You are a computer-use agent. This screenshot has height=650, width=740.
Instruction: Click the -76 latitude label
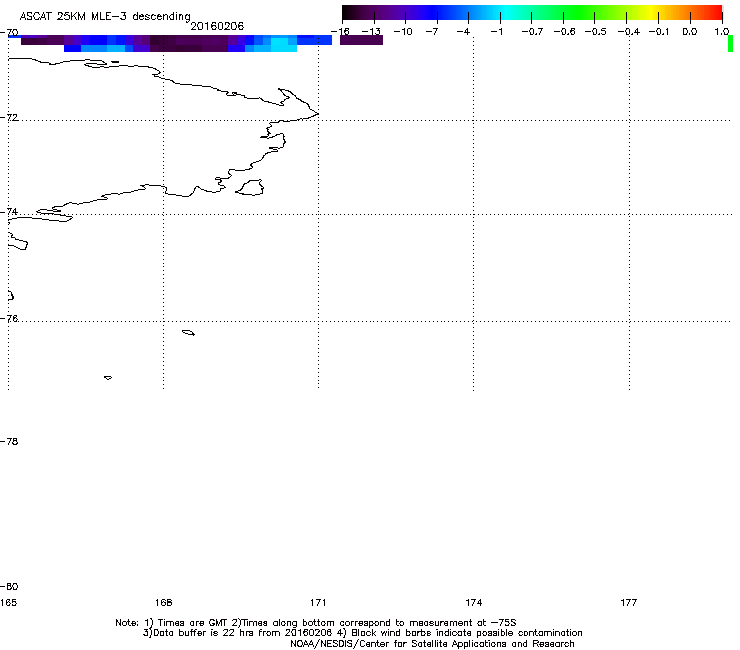tap(9, 319)
